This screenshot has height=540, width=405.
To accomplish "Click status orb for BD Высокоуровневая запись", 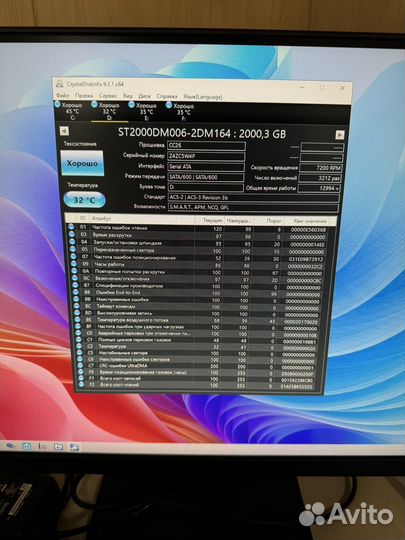I will [78, 313].
